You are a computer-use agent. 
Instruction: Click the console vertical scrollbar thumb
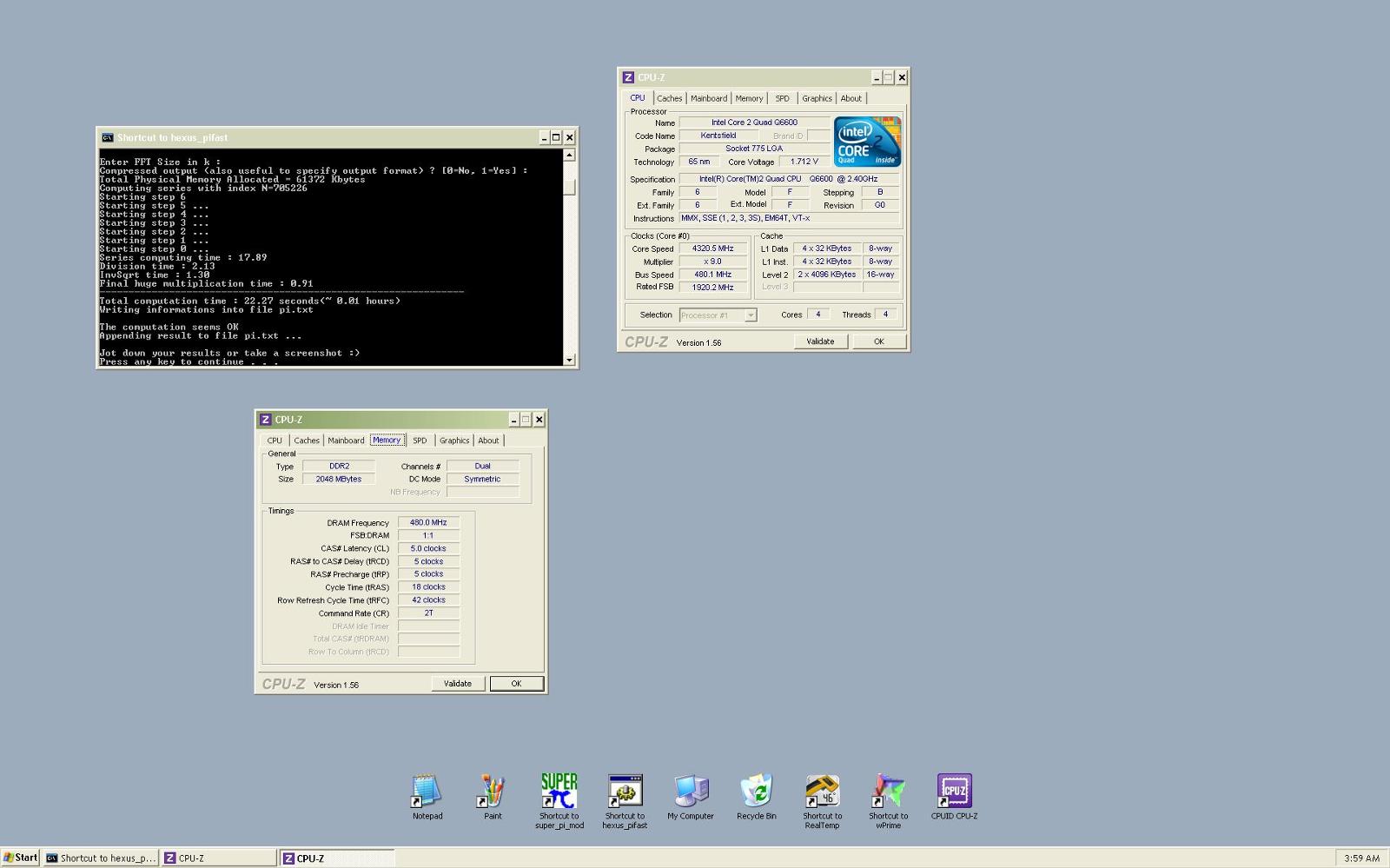point(569,187)
